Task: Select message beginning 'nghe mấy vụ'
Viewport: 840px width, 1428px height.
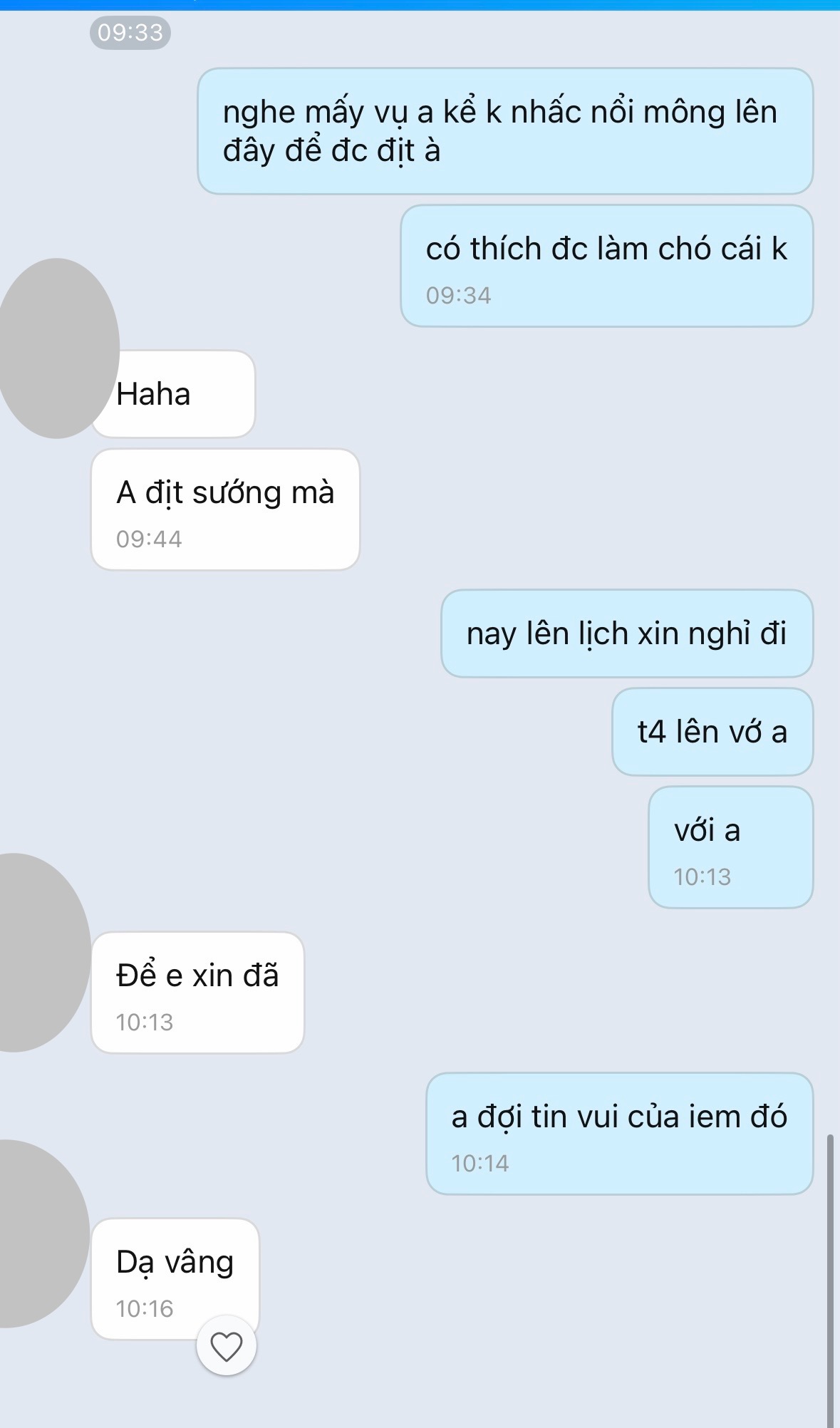Action: (x=505, y=131)
